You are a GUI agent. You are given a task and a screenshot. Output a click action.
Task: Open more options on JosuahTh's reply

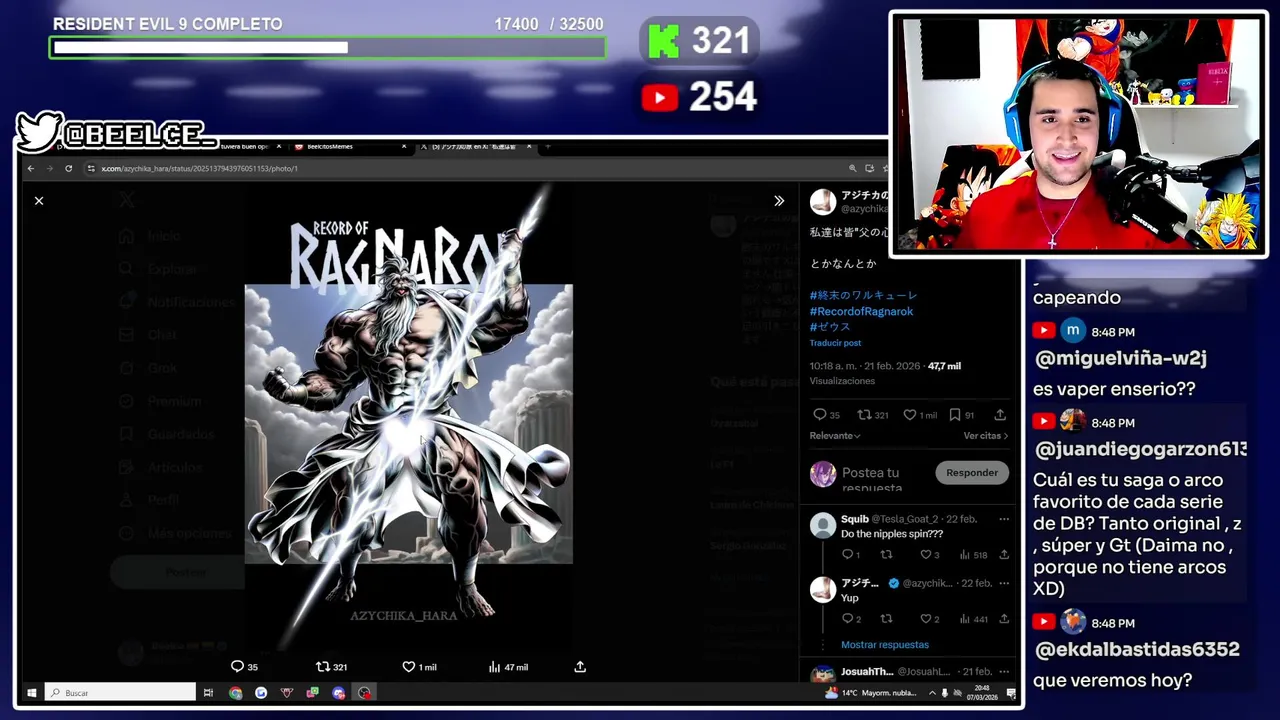click(1004, 672)
